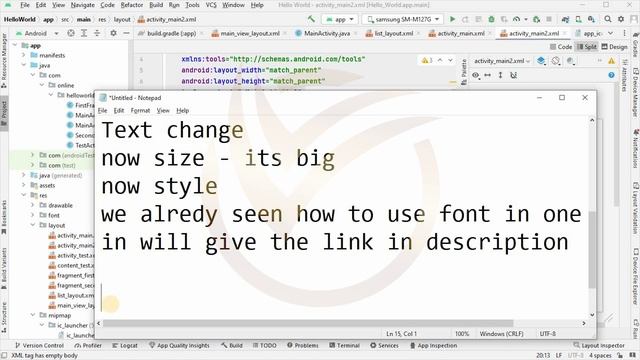Viewport: 640px width, 360px height.
Task: Click the 4 spaces indent status entry
Action: pos(600,356)
